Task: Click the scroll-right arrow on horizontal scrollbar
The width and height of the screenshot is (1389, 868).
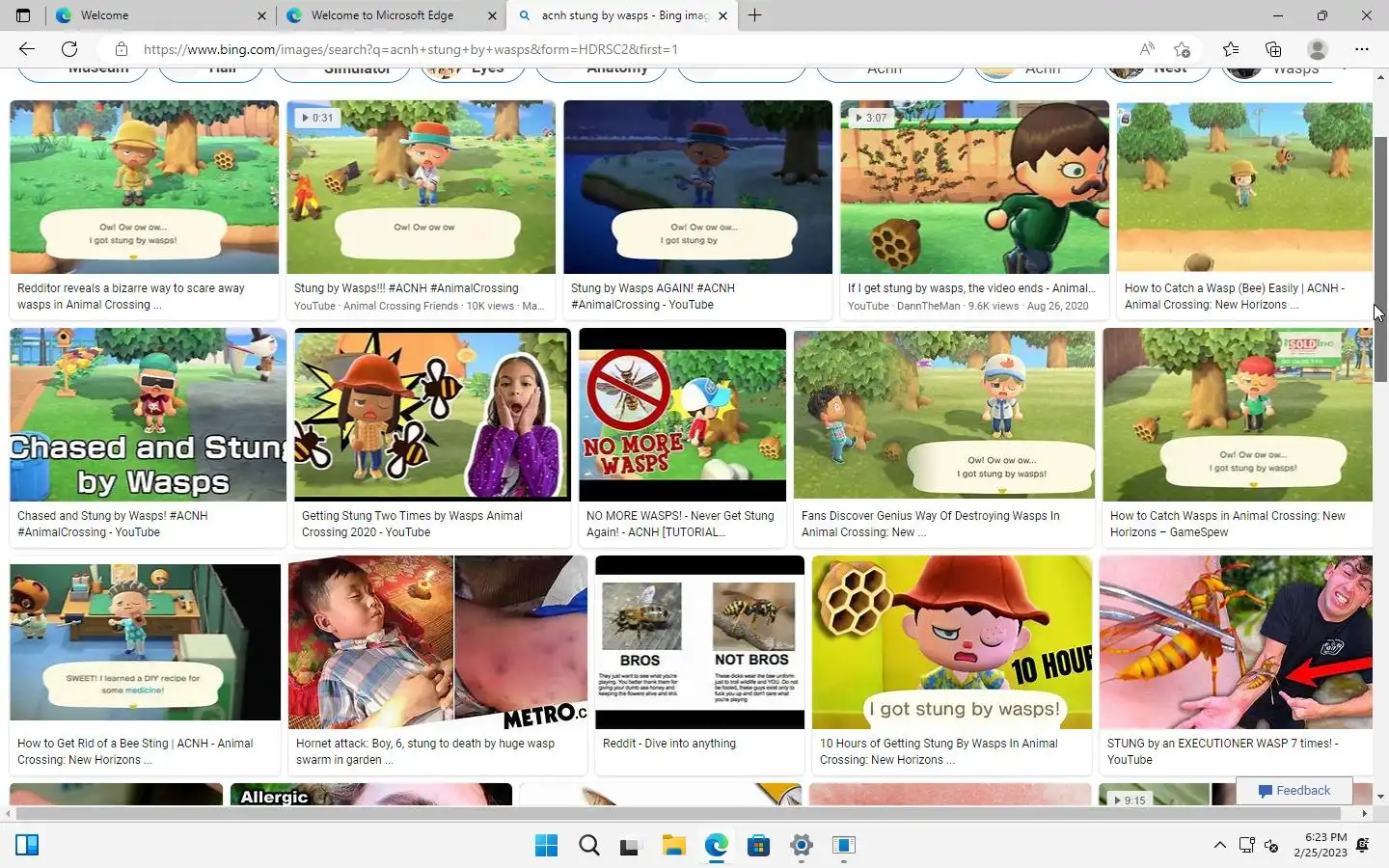Action: [x=1364, y=813]
